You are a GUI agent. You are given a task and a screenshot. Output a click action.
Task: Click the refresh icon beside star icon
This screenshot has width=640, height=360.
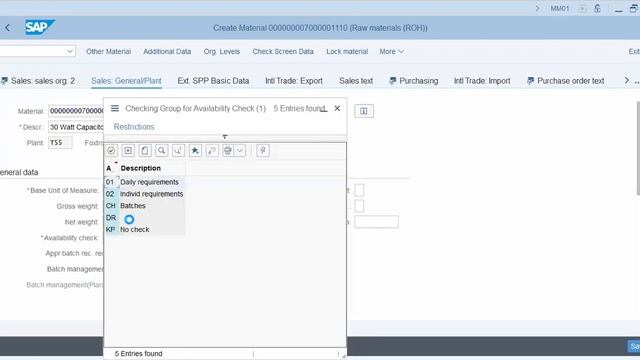212,151
